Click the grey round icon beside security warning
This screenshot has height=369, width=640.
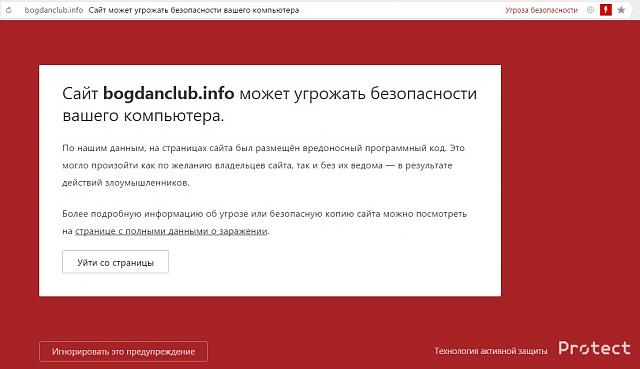(x=590, y=10)
